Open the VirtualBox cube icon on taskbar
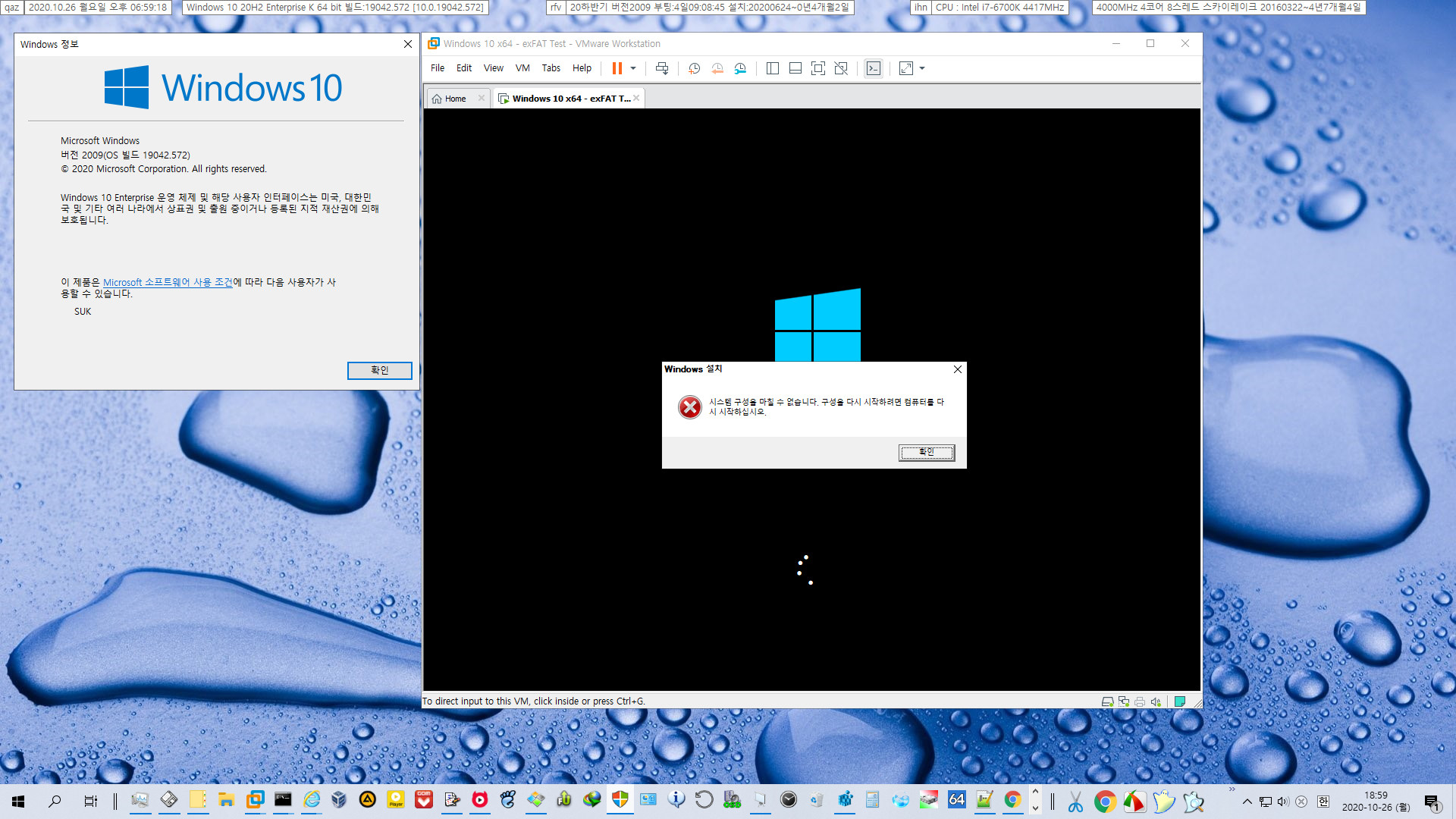 pyautogui.click(x=339, y=800)
